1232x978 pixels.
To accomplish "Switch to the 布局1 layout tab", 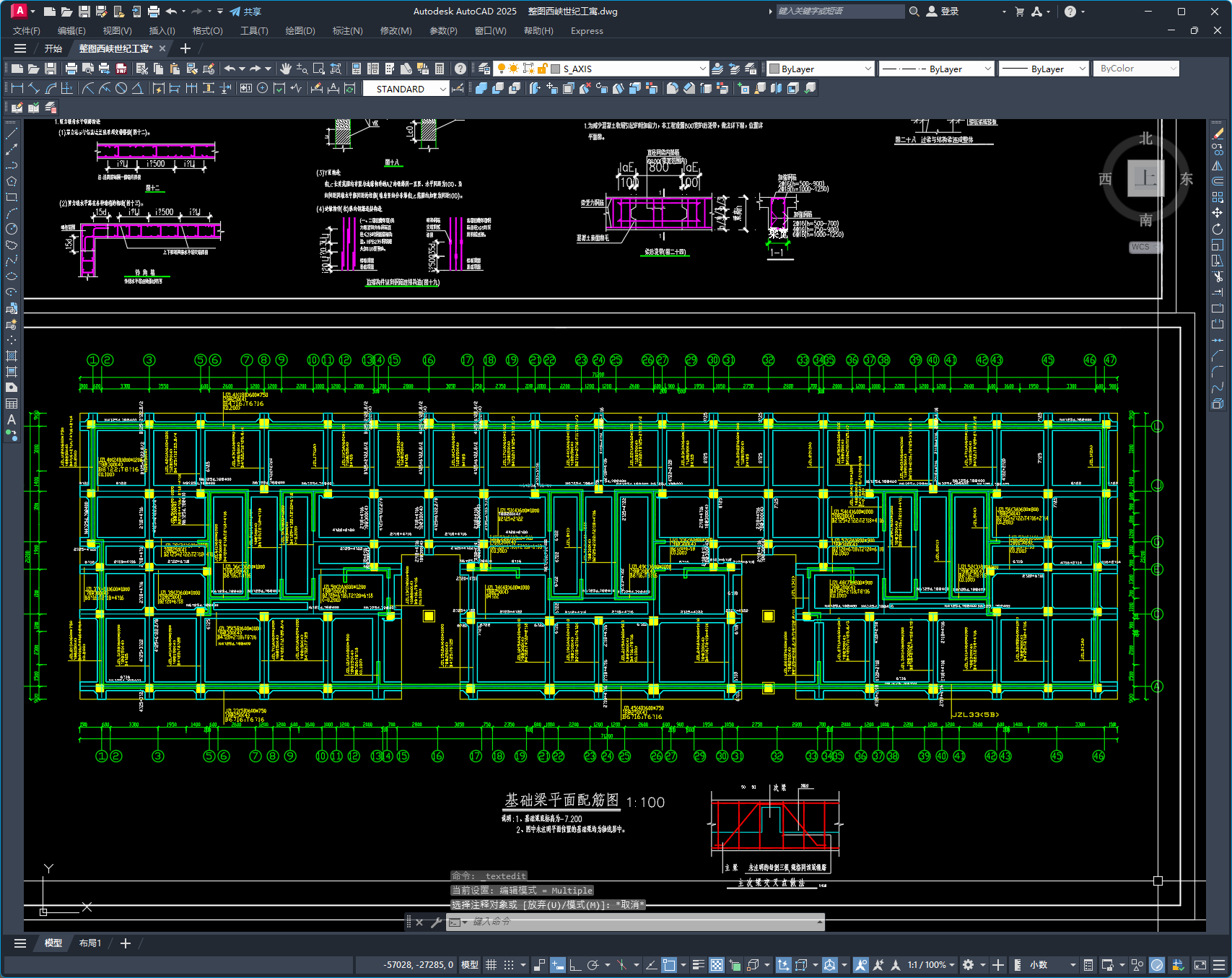I will click(x=89, y=943).
